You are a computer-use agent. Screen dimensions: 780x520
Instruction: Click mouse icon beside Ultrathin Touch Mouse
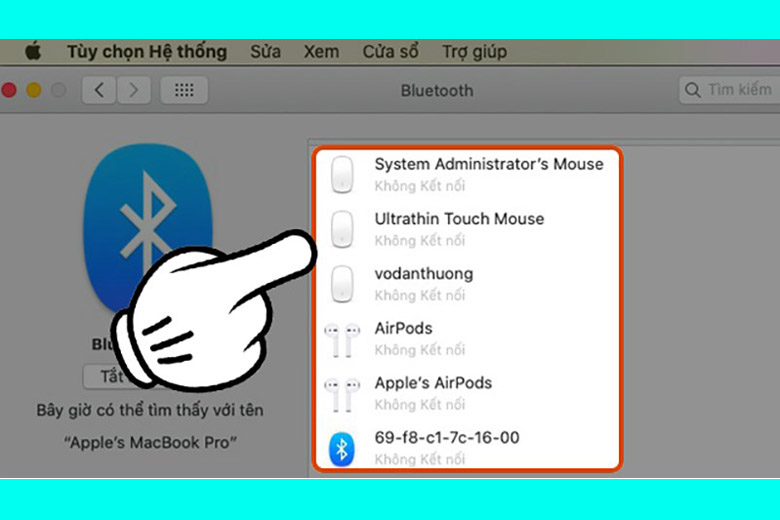click(x=342, y=229)
